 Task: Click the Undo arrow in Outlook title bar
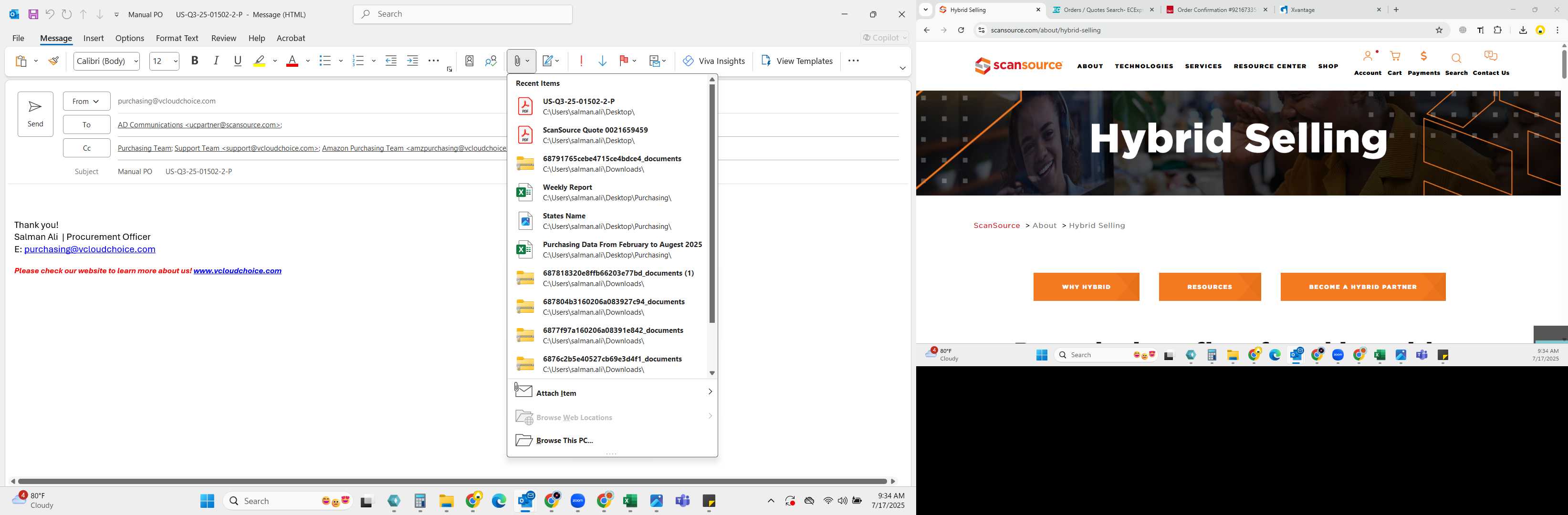click(50, 14)
